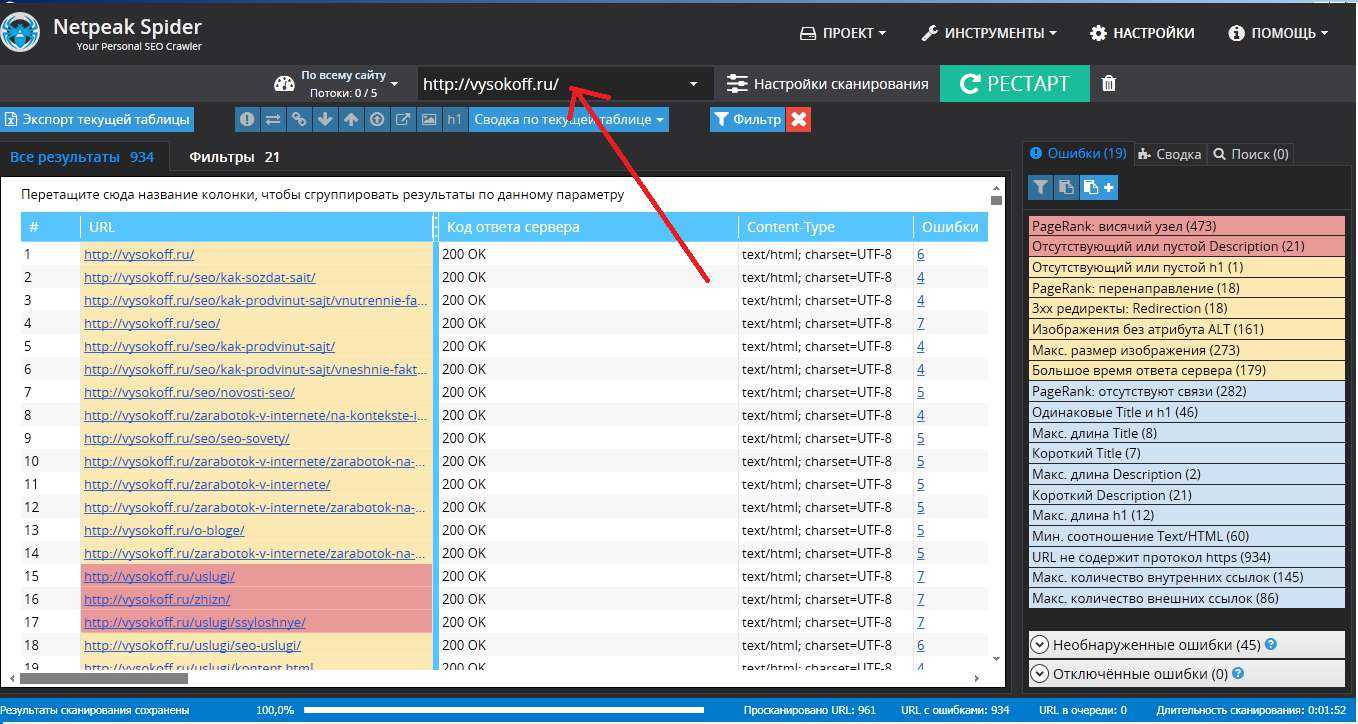
Task: Click the funnel icon in errors panel
Action: 1040,187
